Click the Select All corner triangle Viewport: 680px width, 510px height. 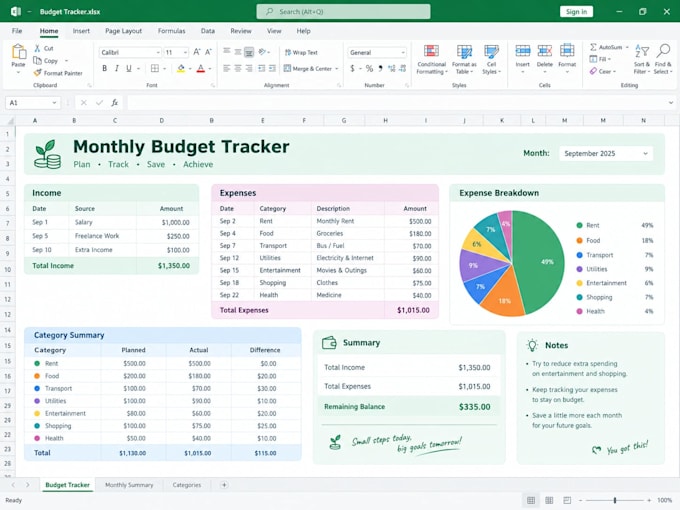point(10,121)
